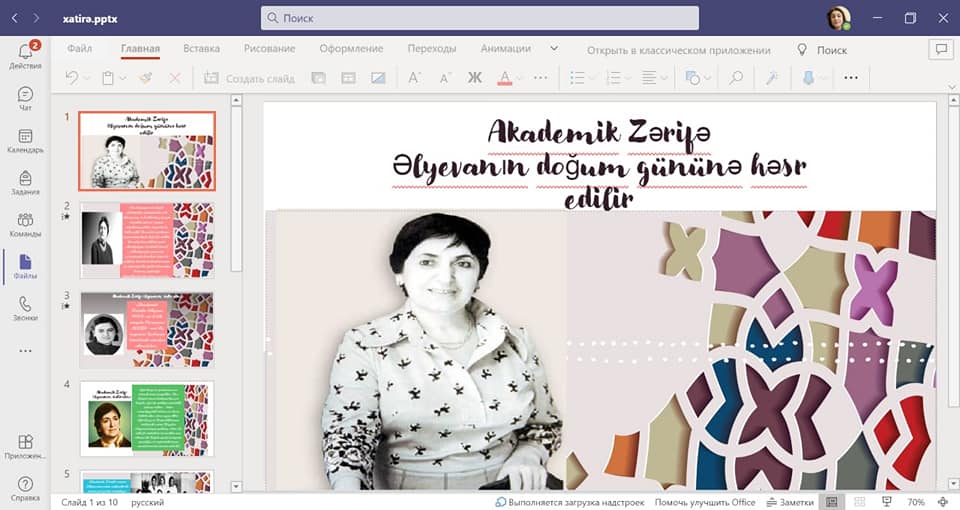This screenshot has width=960, height=510.
Task: Click the delete X icon in ribbon
Action: [x=175, y=78]
